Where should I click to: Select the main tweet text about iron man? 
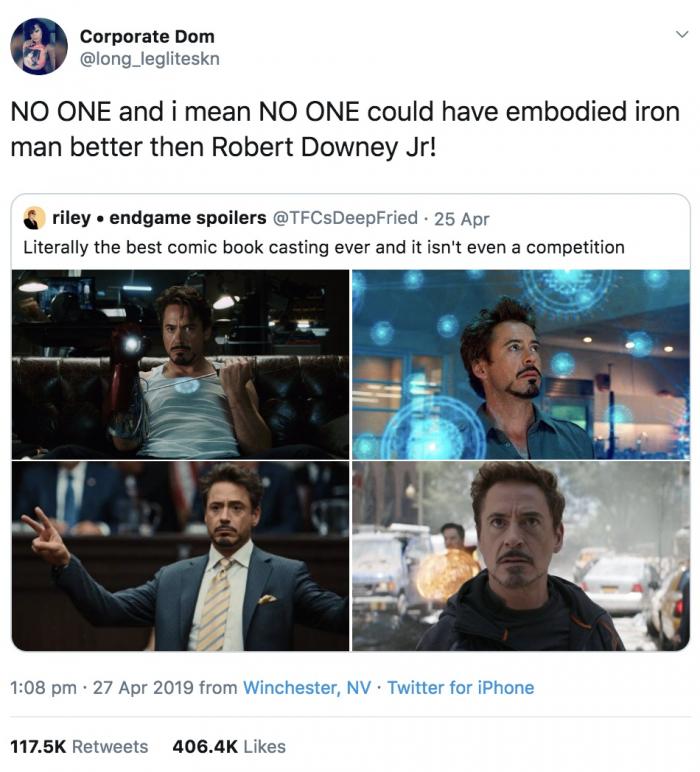[345, 129]
